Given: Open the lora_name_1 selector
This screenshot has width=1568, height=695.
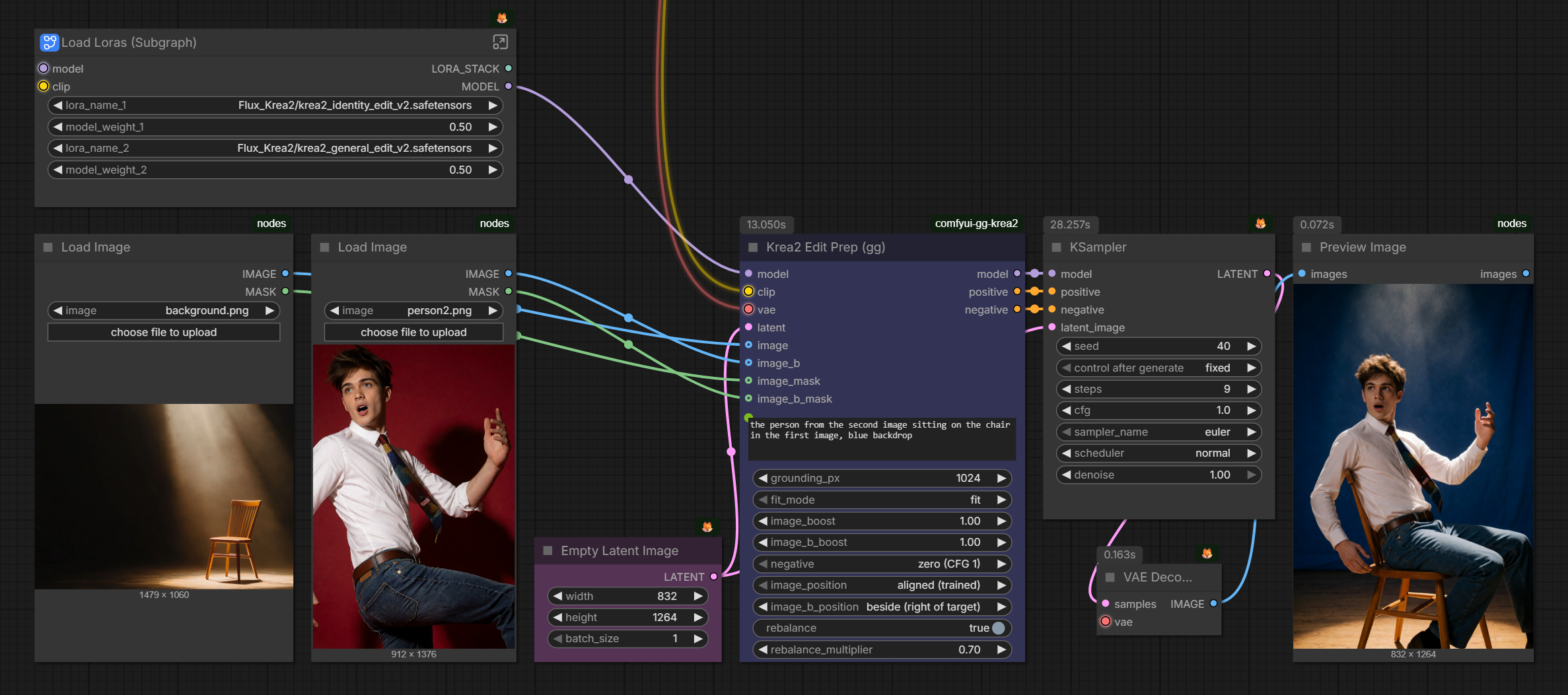Looking at the screenshot, I should [x=275, y=106].
